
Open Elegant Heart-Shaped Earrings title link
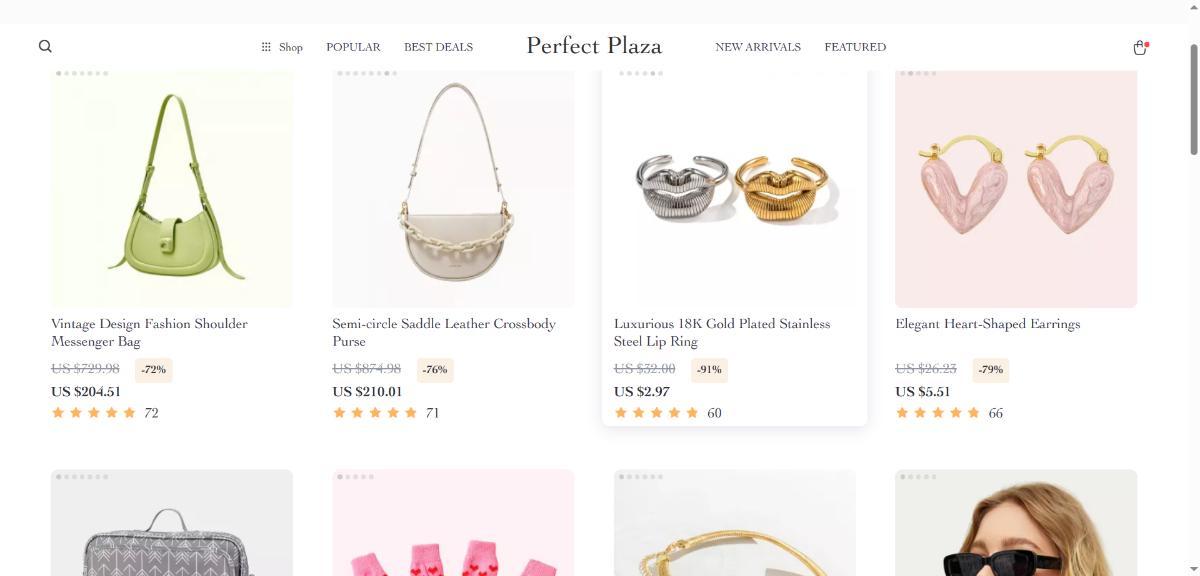tap(987, 324)
